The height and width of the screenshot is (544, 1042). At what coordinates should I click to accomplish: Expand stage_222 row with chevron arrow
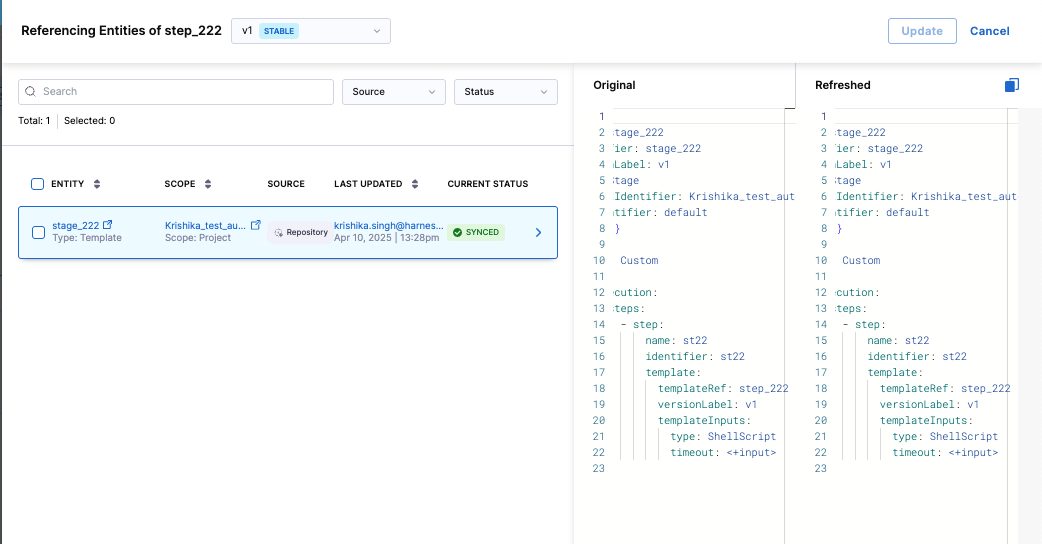538,232
